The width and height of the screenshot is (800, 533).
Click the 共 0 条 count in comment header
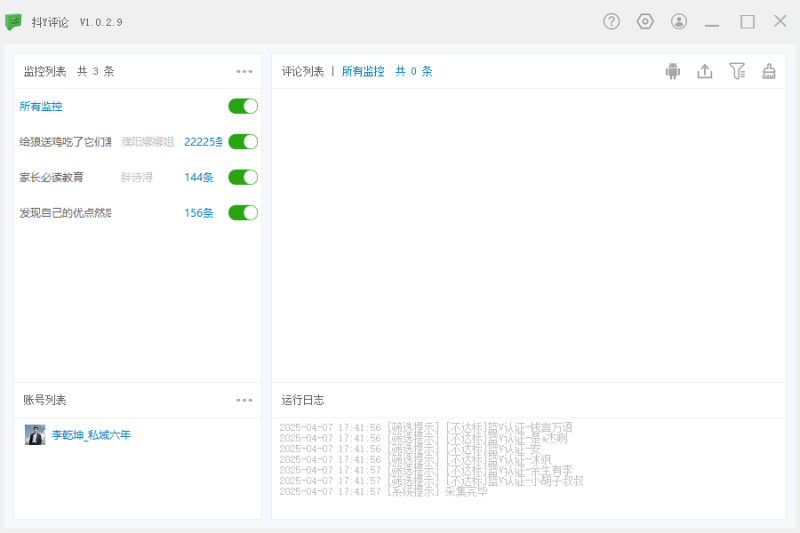[x=414, y=71]
